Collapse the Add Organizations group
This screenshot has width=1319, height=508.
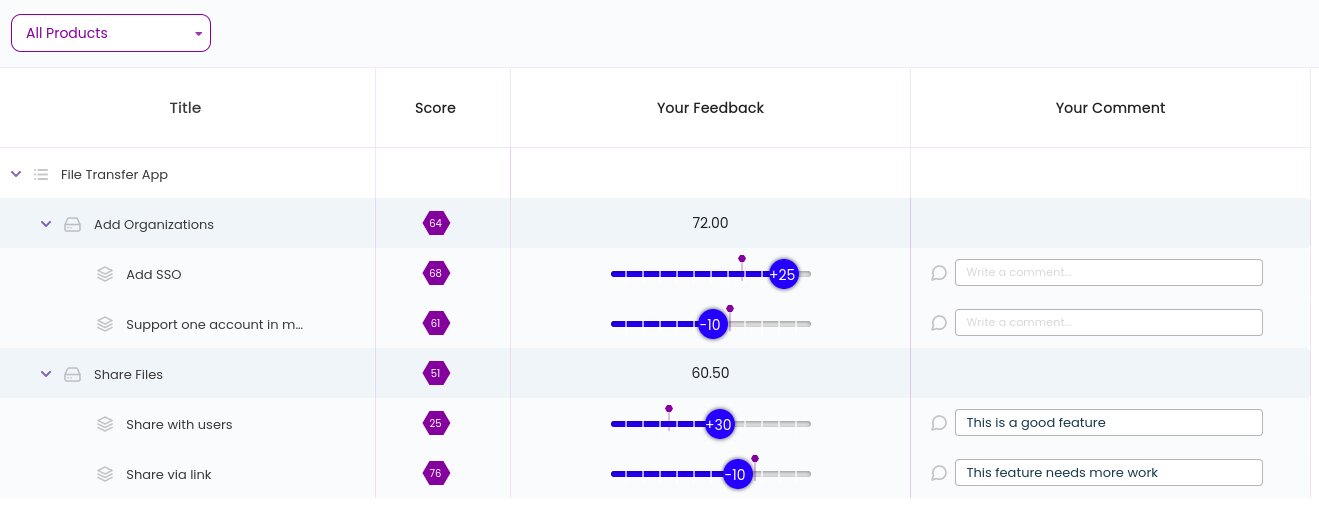click(x=46, y=224)
